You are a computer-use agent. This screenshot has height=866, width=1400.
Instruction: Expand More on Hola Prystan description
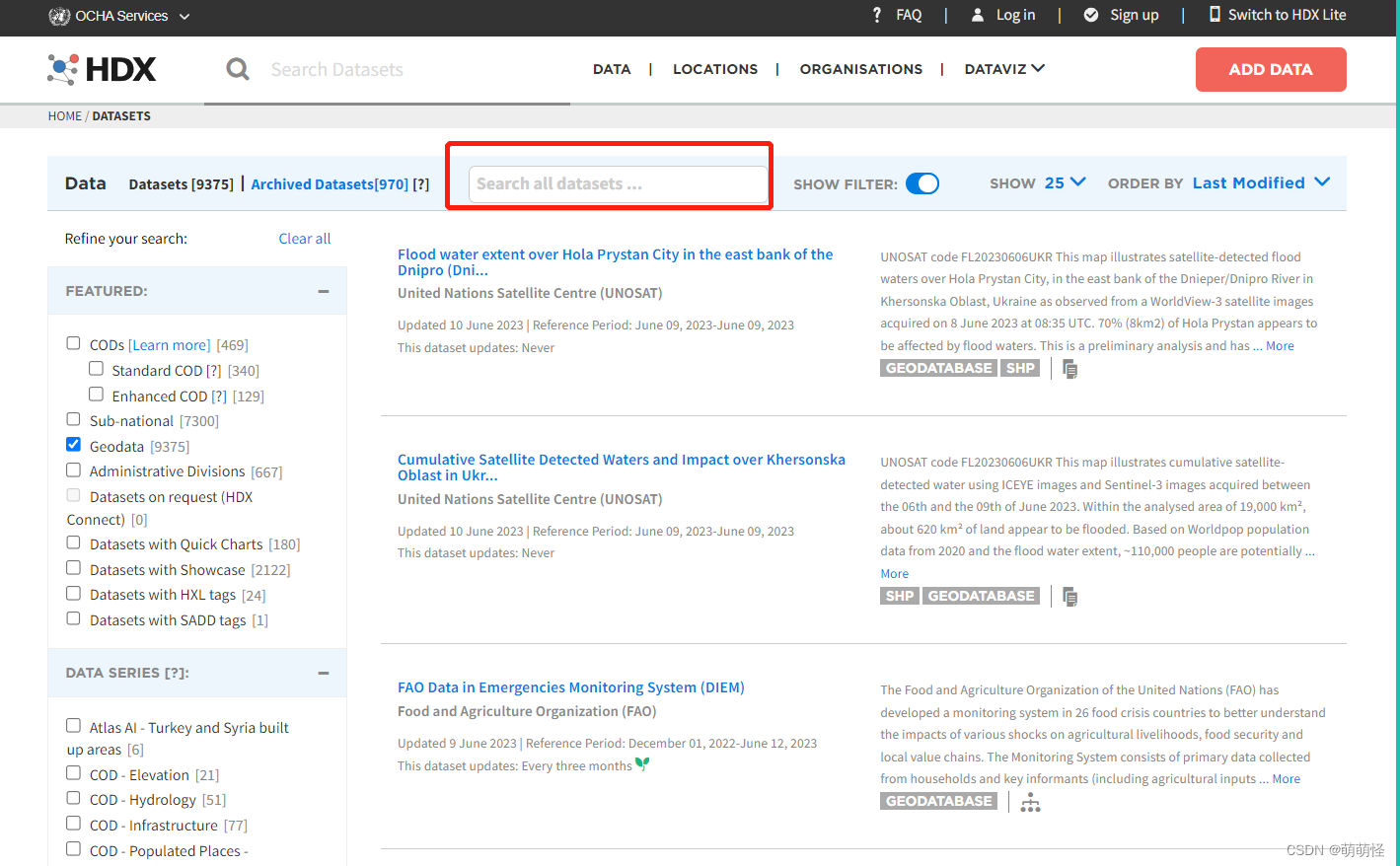coord(1280,346)
